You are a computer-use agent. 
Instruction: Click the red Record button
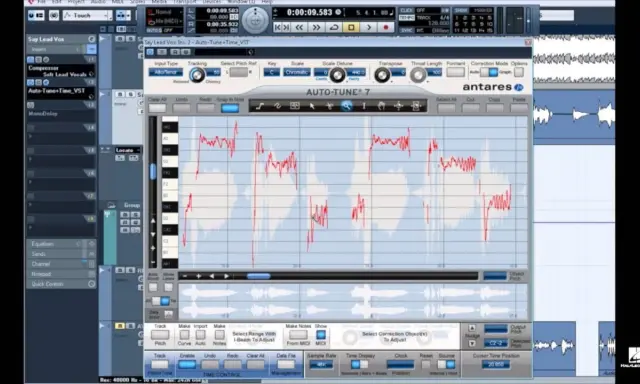386,27
